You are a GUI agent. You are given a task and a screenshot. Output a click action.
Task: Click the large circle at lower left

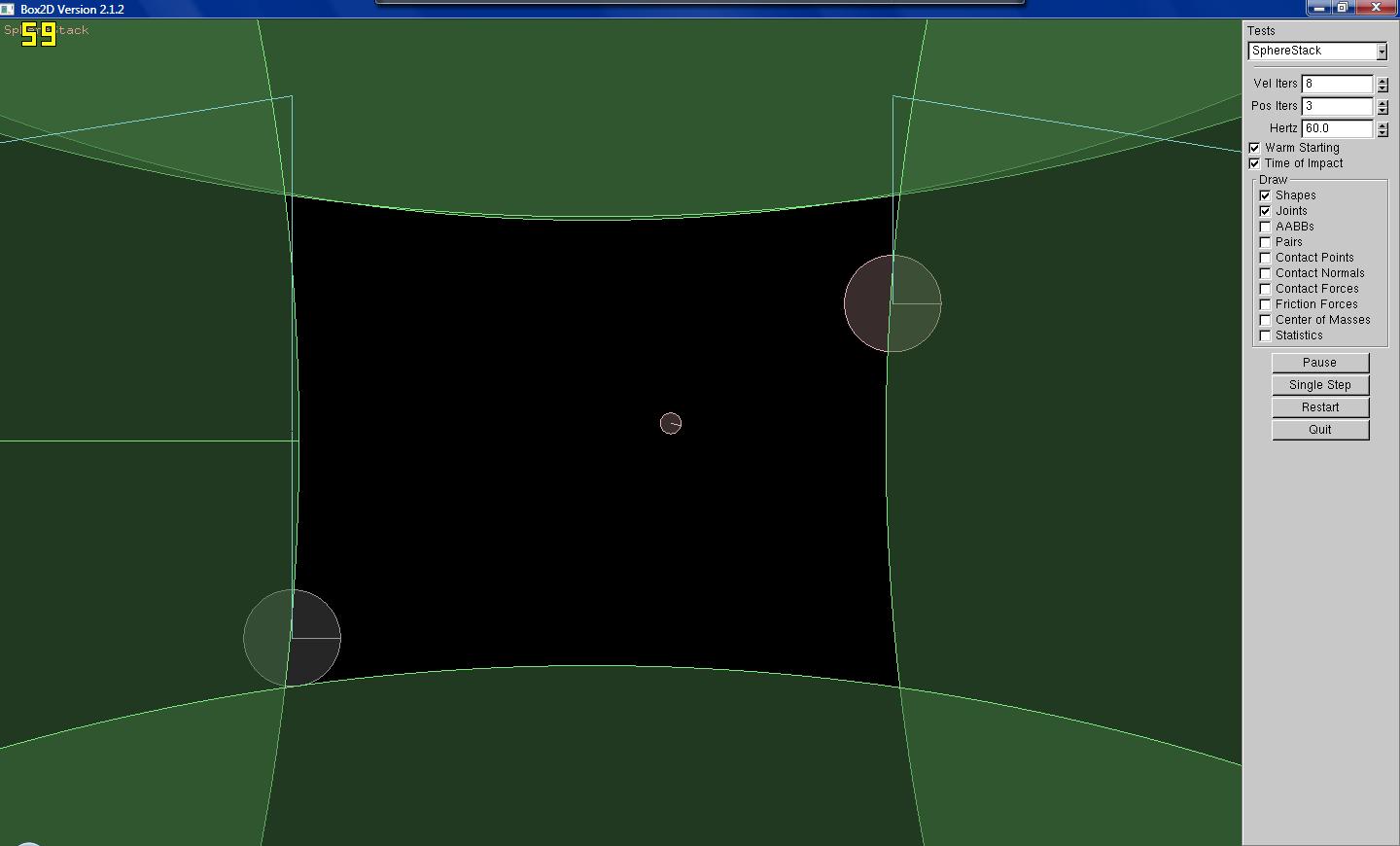tap(292, 638)
